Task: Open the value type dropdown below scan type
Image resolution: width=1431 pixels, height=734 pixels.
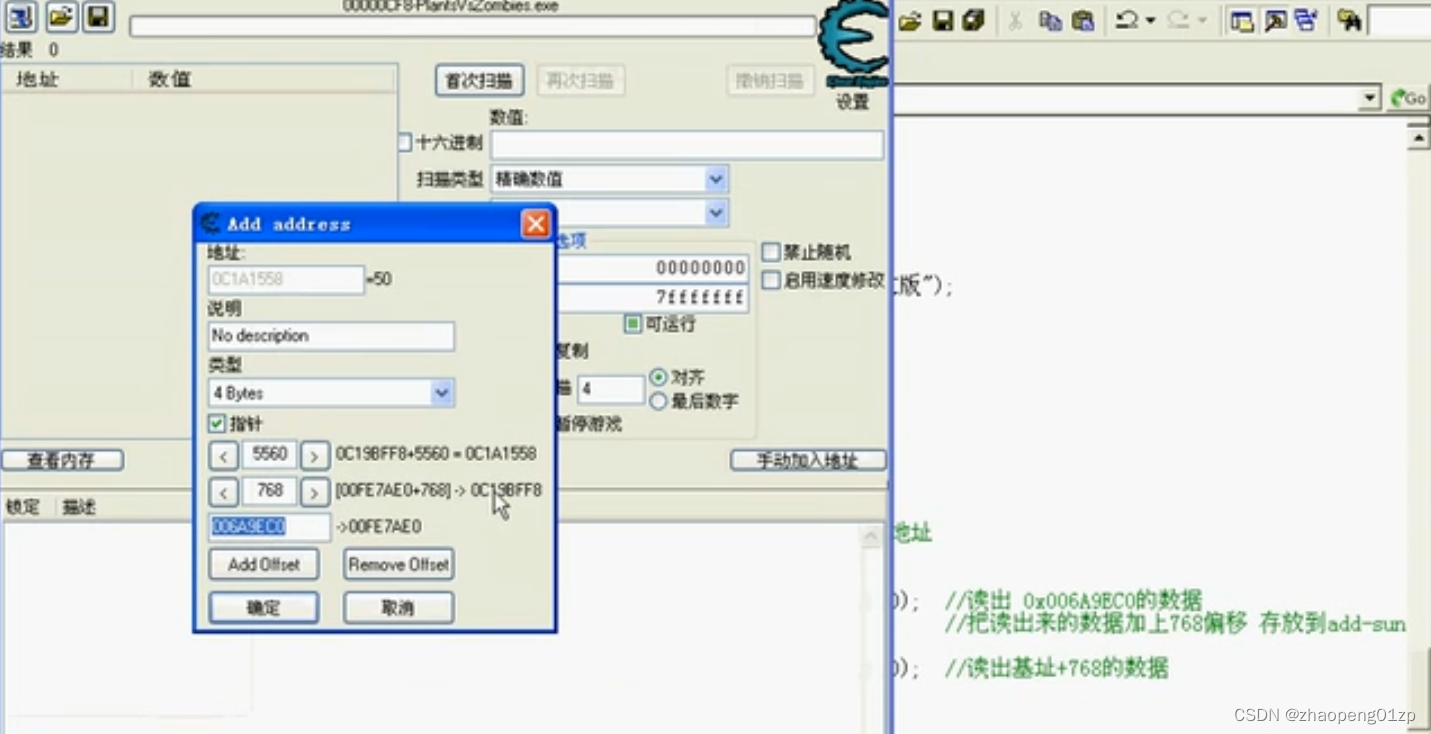Action: [716, 213]
